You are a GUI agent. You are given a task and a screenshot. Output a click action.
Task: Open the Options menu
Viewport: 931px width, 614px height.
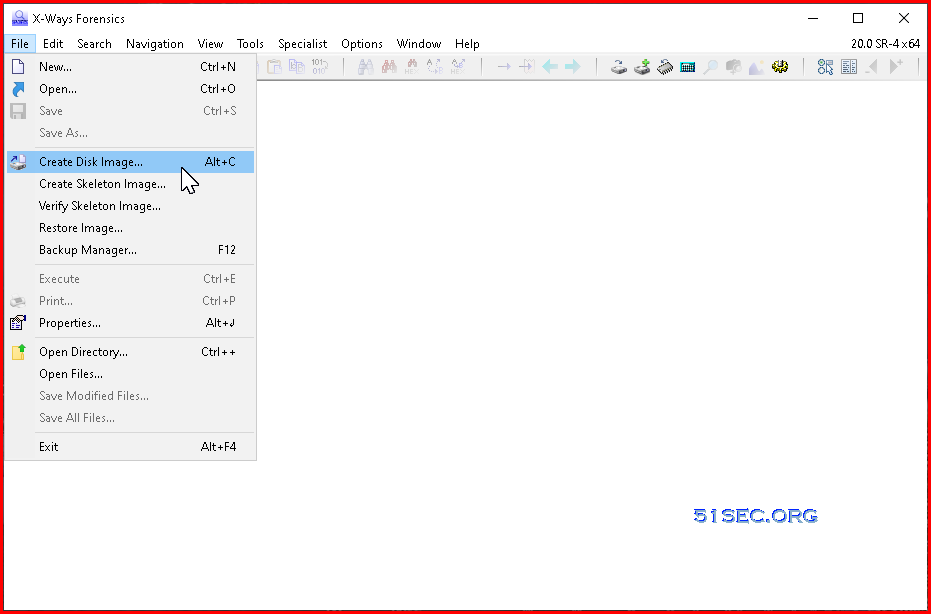362,44
